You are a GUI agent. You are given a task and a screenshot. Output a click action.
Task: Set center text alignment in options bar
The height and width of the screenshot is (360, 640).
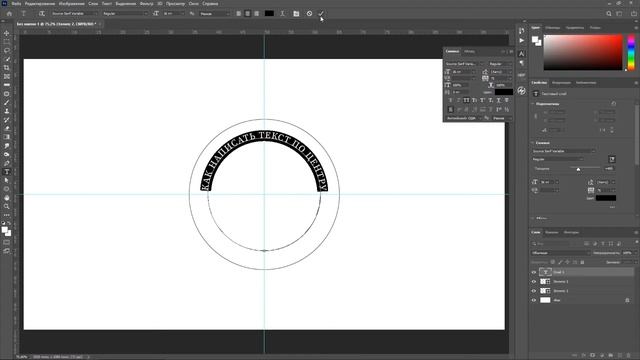coord(247,13)
